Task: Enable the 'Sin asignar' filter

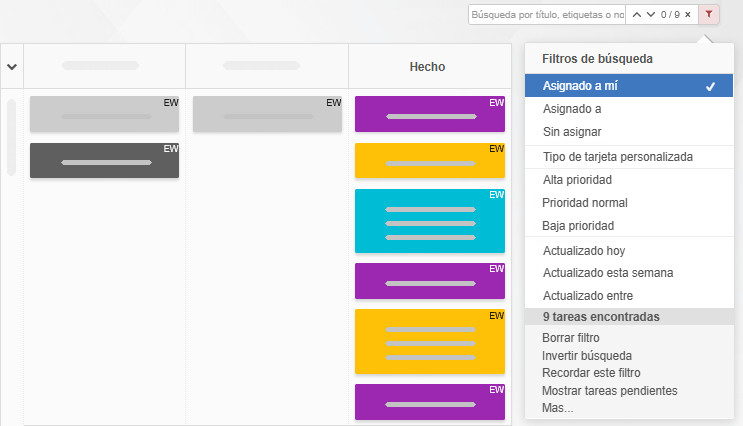Action: [572, 132]
